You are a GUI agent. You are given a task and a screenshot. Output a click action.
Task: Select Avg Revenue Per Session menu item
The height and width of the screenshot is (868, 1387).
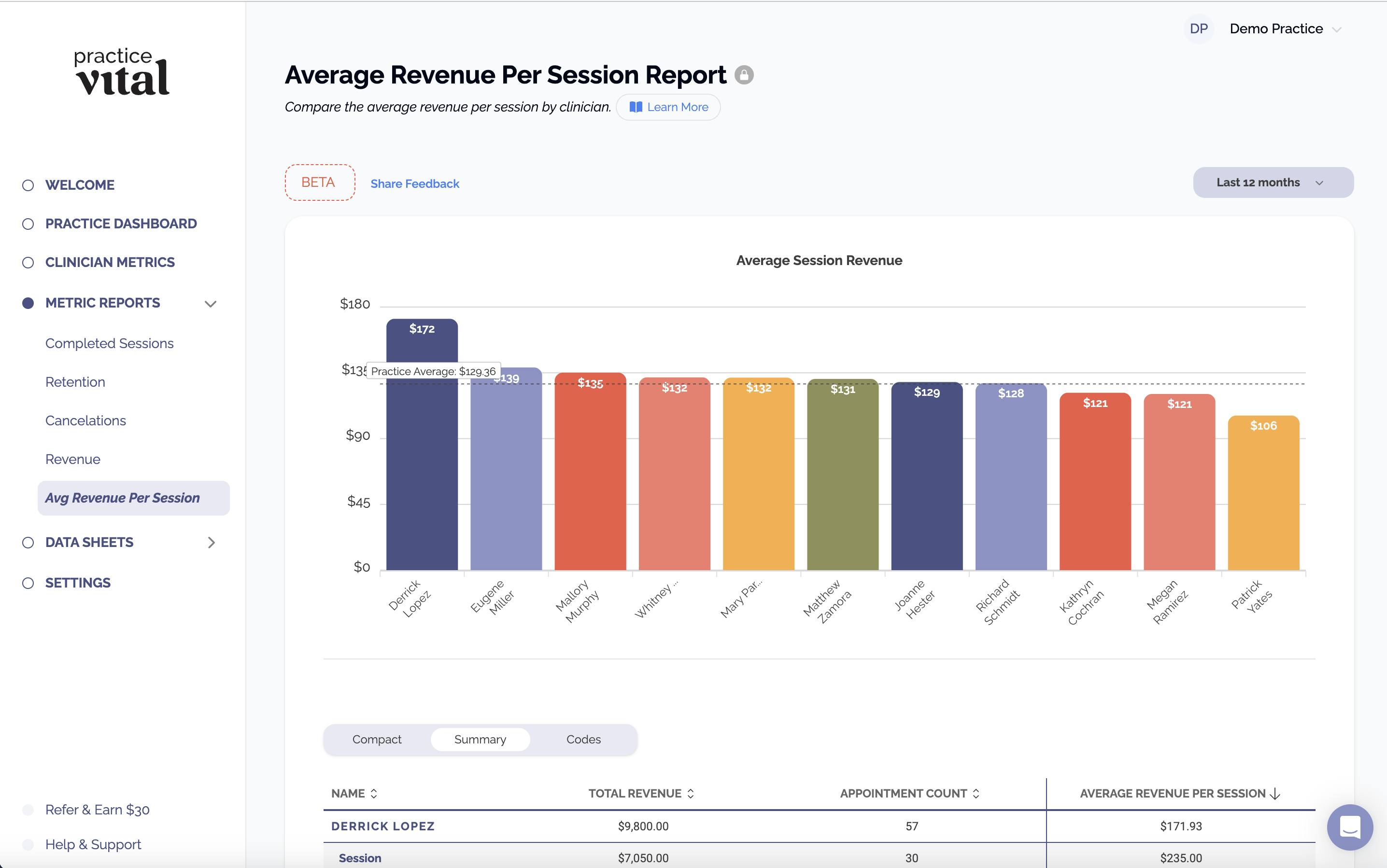133,498
